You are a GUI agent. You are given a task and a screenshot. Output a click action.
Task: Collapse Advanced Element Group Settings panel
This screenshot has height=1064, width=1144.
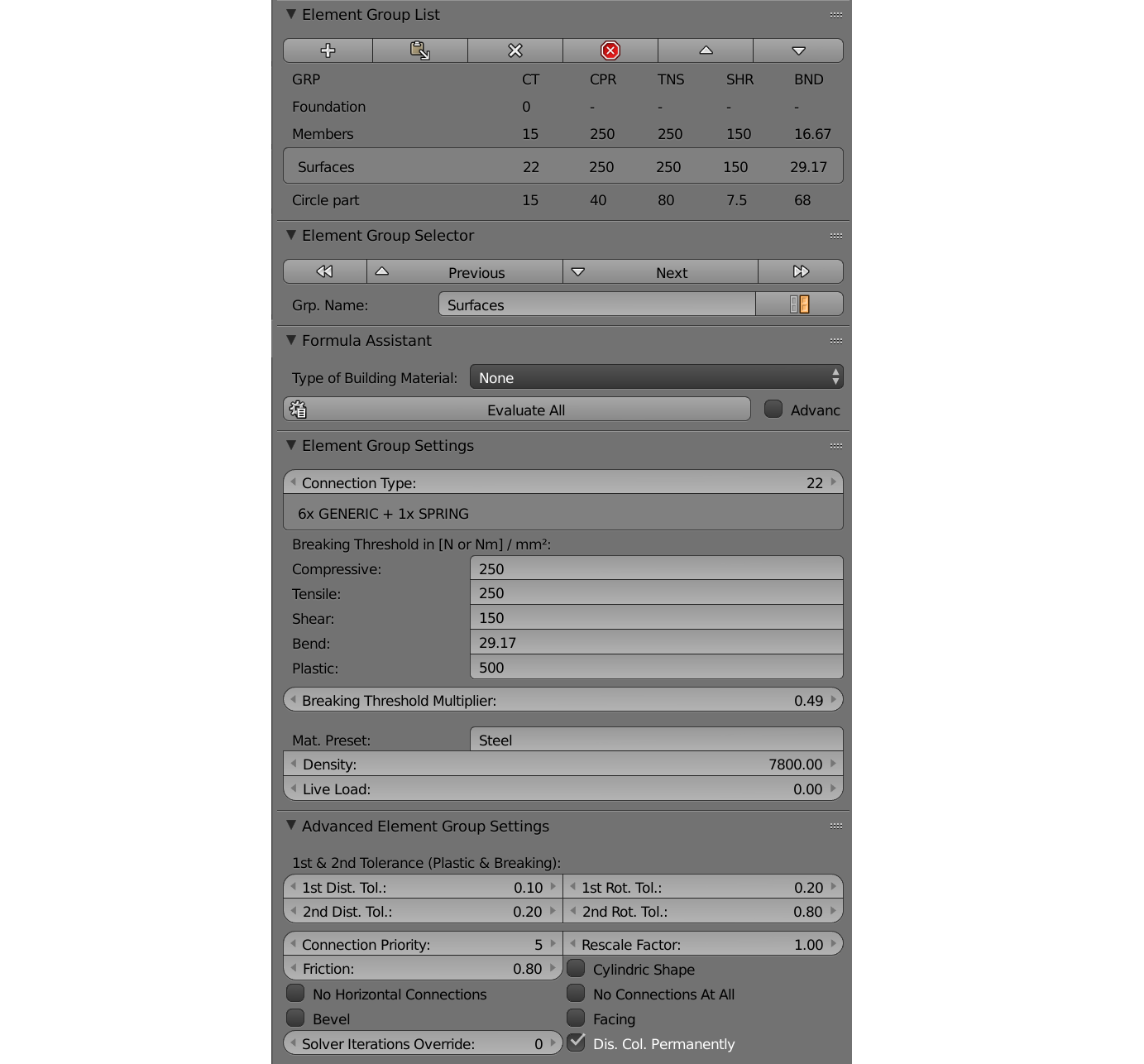[291, 825]
